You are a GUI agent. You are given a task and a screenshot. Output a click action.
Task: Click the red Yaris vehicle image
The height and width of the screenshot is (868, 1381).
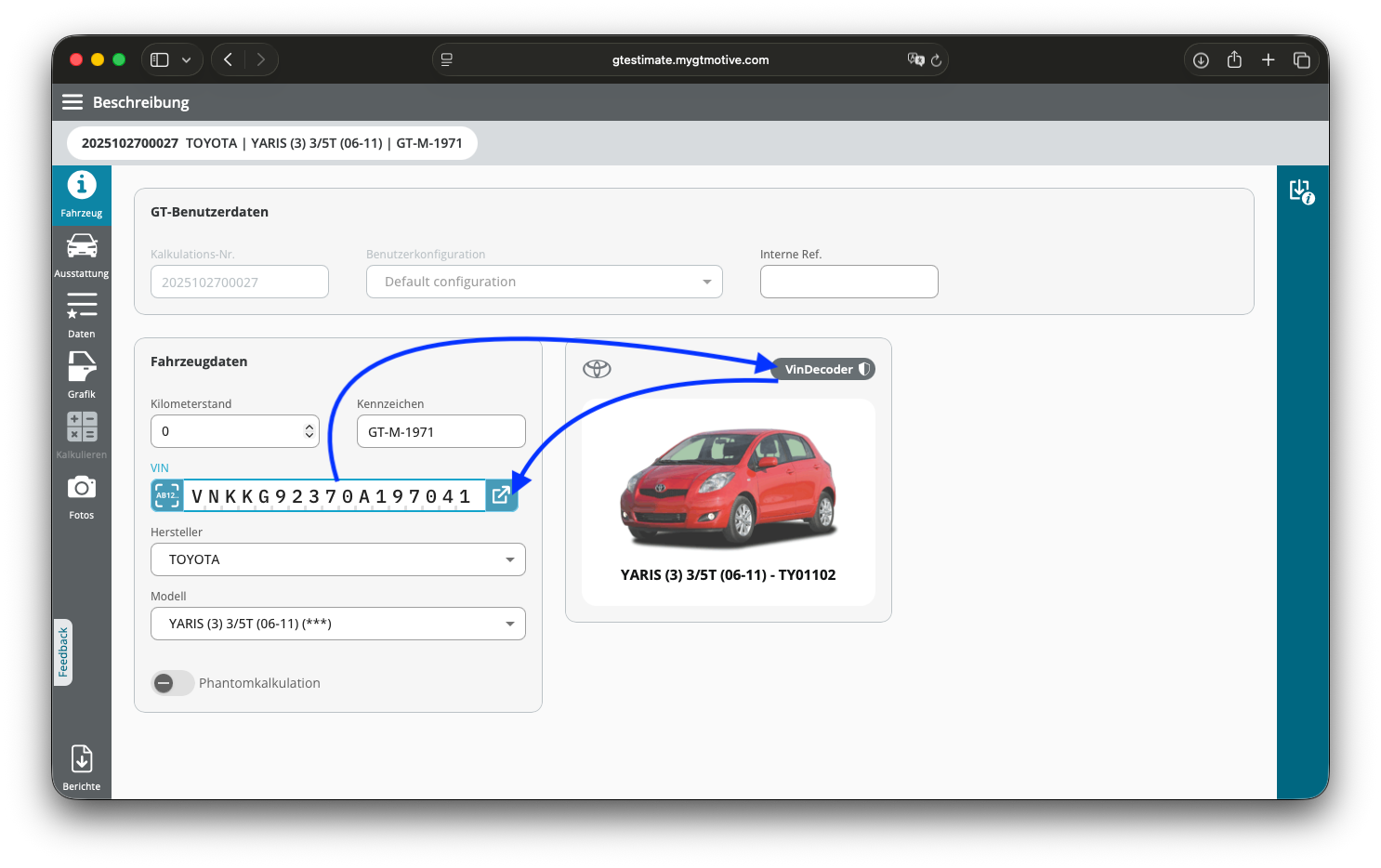pos(729,488)
